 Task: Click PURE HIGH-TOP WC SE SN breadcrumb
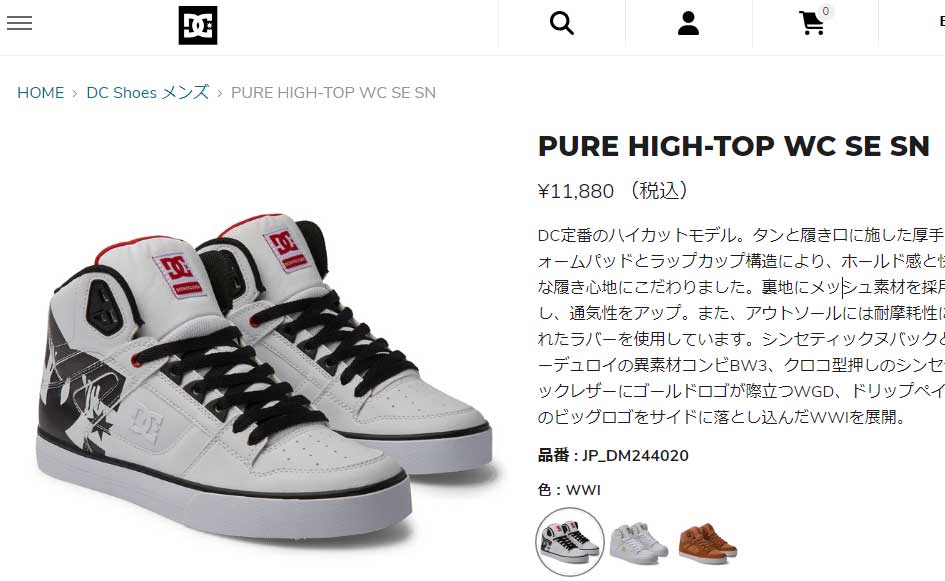point(333,93)
